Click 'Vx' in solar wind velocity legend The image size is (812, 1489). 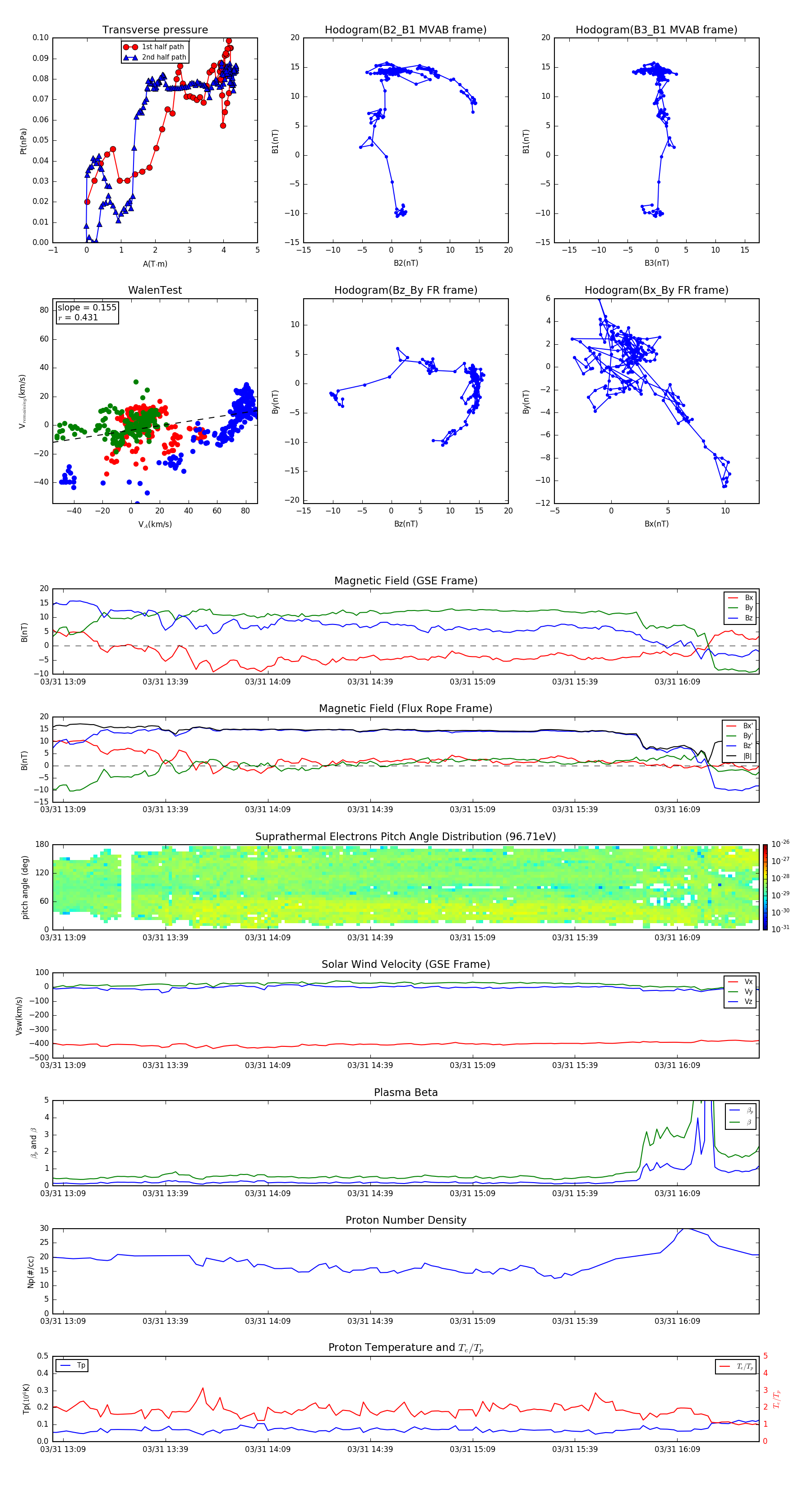[740, 981]
